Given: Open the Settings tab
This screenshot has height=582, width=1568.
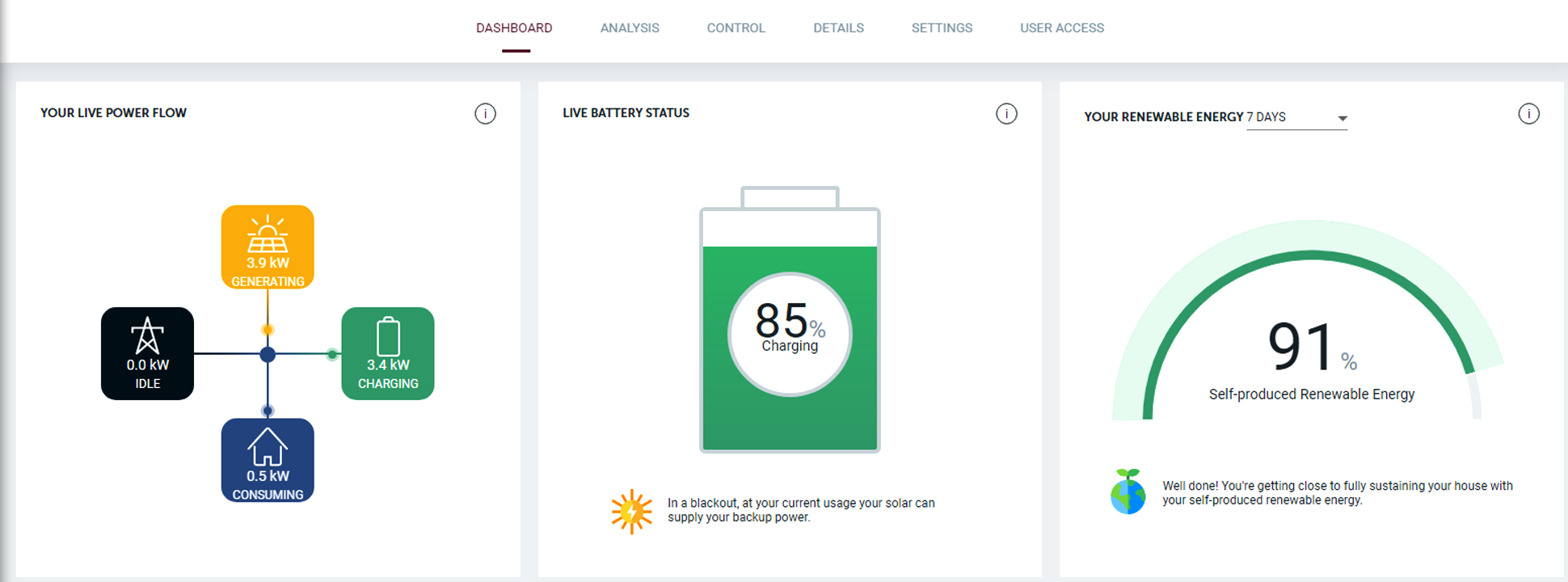Looking at the screenshot, I should pyautogui.click(x=942, y=28).
